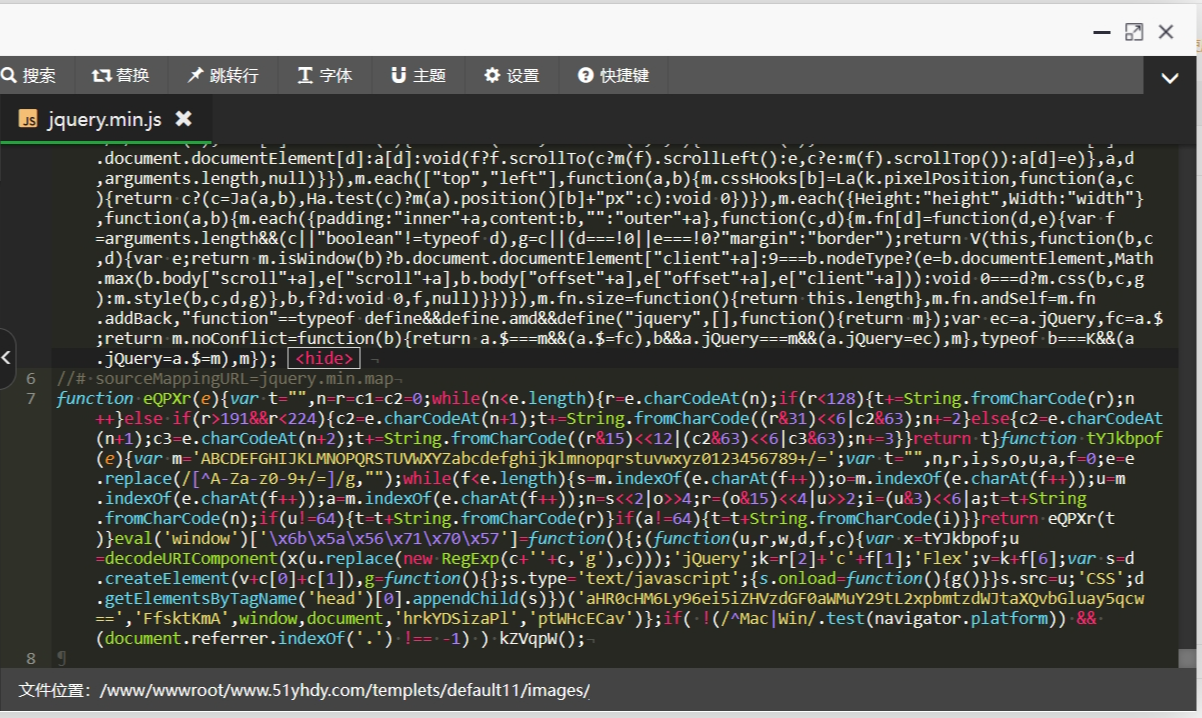Click the file path 文件位置 status bar

pyautogui.click(x=304, y=690)
